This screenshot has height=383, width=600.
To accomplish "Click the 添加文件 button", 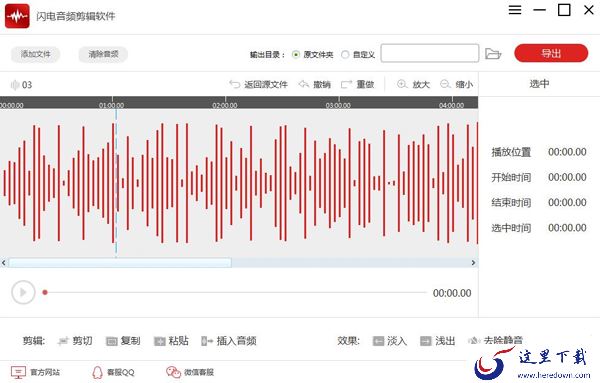I will pos(35,54).
